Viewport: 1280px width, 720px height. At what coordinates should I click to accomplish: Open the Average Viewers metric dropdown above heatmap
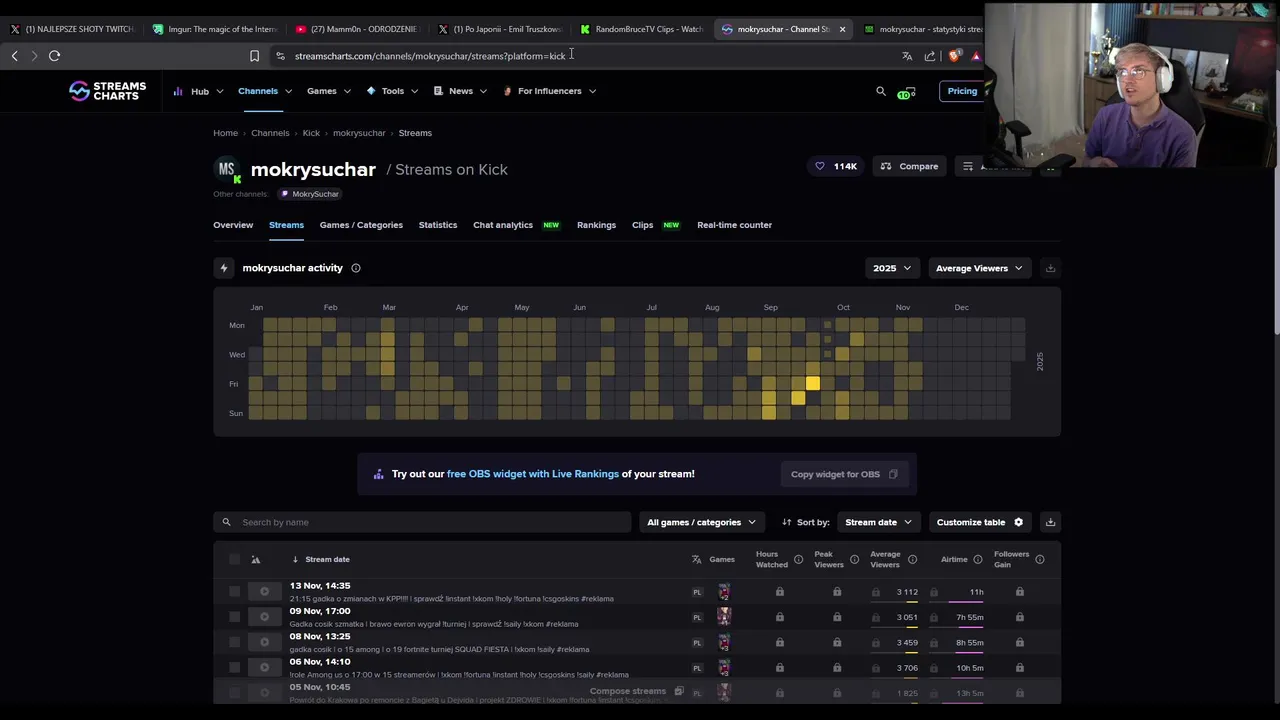(979, 268)
